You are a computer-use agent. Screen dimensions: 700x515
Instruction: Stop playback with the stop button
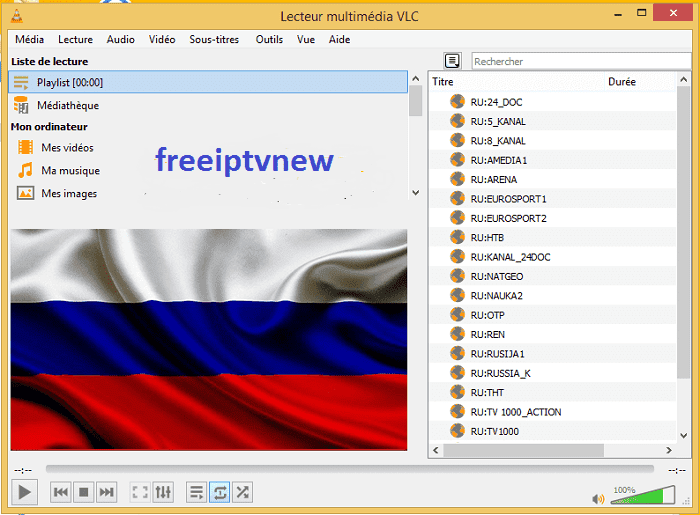click(x=83, y=492)
